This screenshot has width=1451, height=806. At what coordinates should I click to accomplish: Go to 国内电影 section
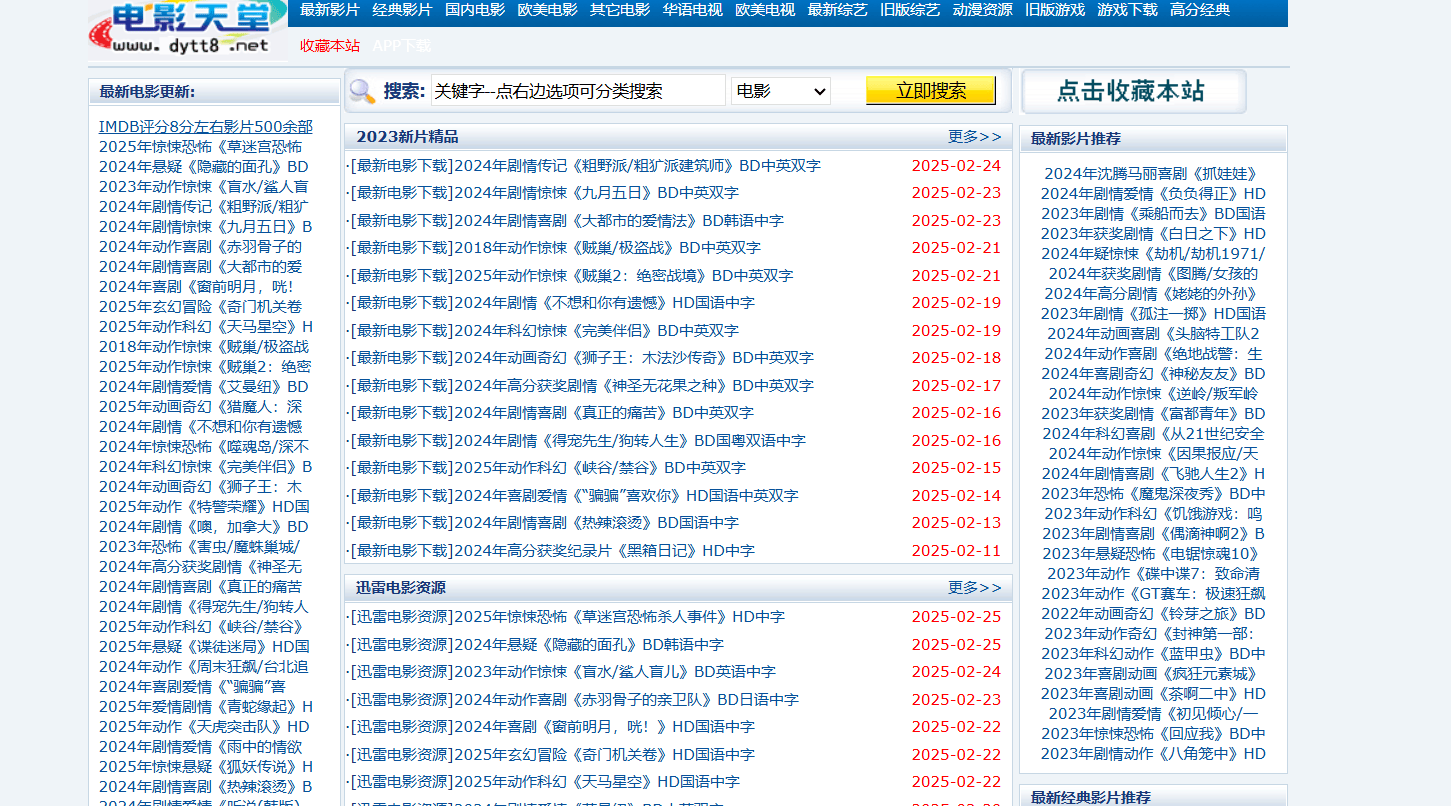(x=475, y=10)
